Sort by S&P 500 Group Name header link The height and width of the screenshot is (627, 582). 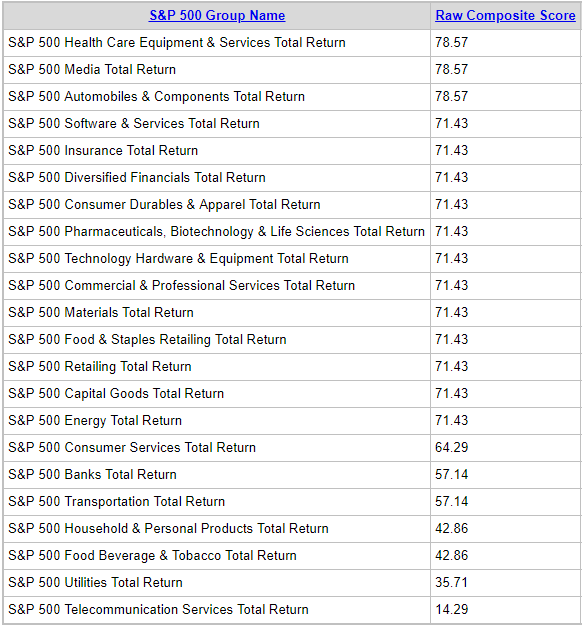[x=217, y=16]
